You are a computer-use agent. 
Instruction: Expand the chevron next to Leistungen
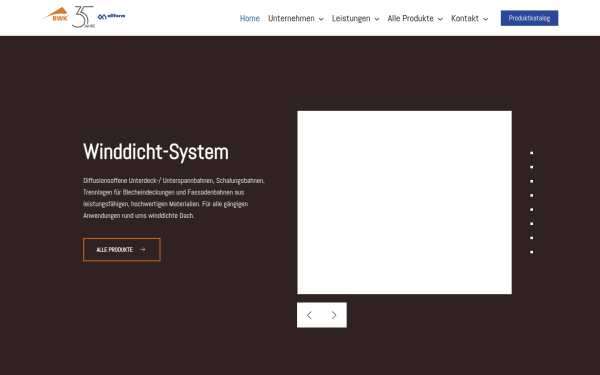[377, 19]
